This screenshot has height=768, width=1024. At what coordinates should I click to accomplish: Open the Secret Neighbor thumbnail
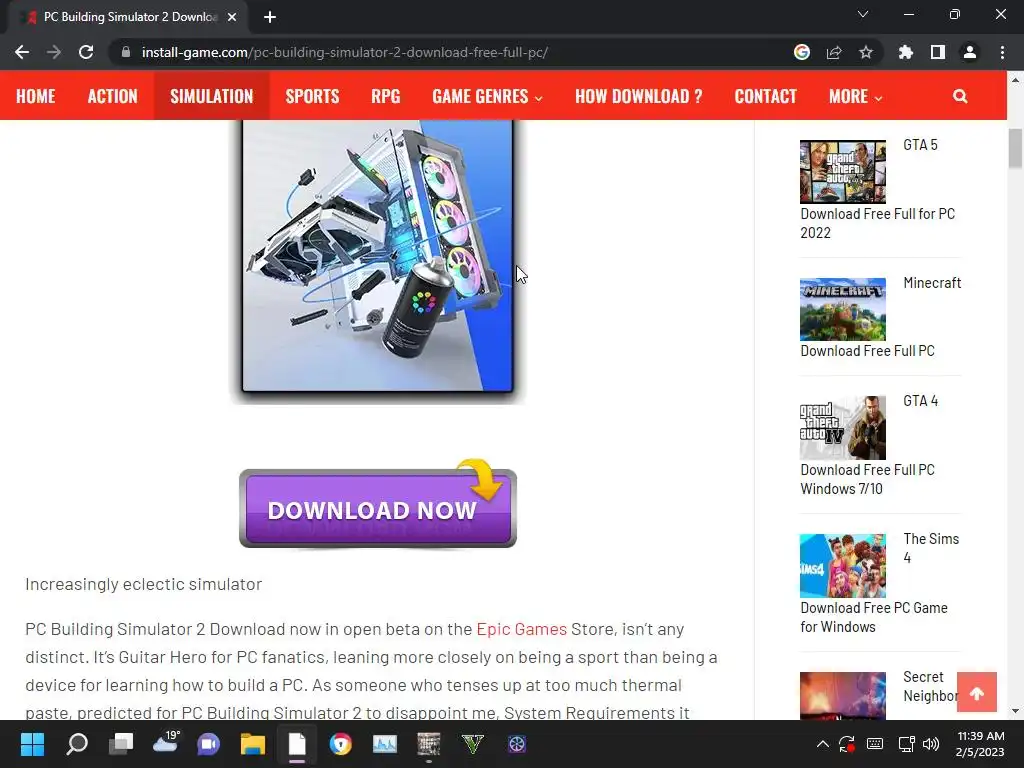pos(843,696)
